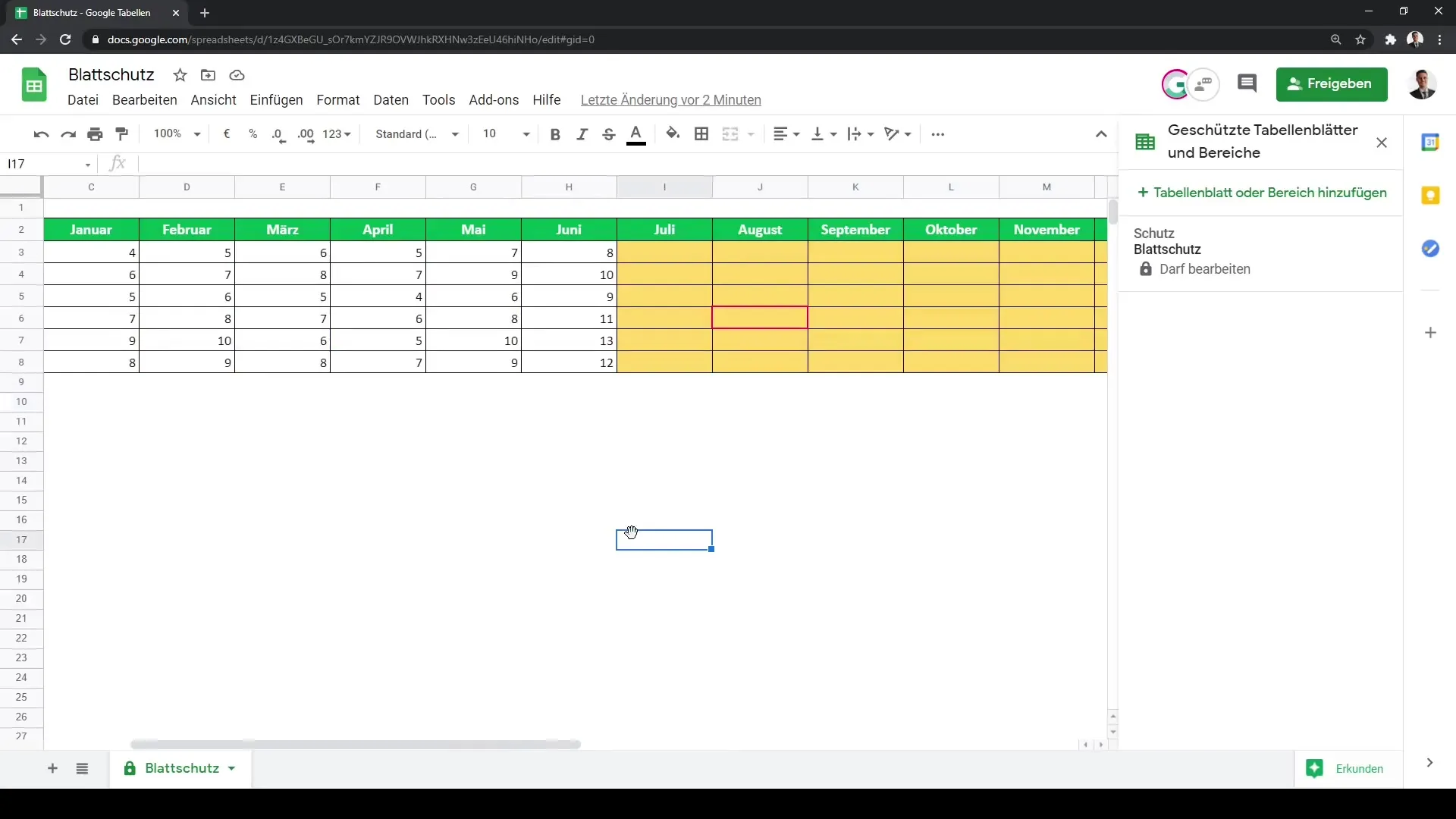The height and width of the screenshot is (819, 1456).
Task: Open number format 123 dropdown
Action: [x=337, y=134]
